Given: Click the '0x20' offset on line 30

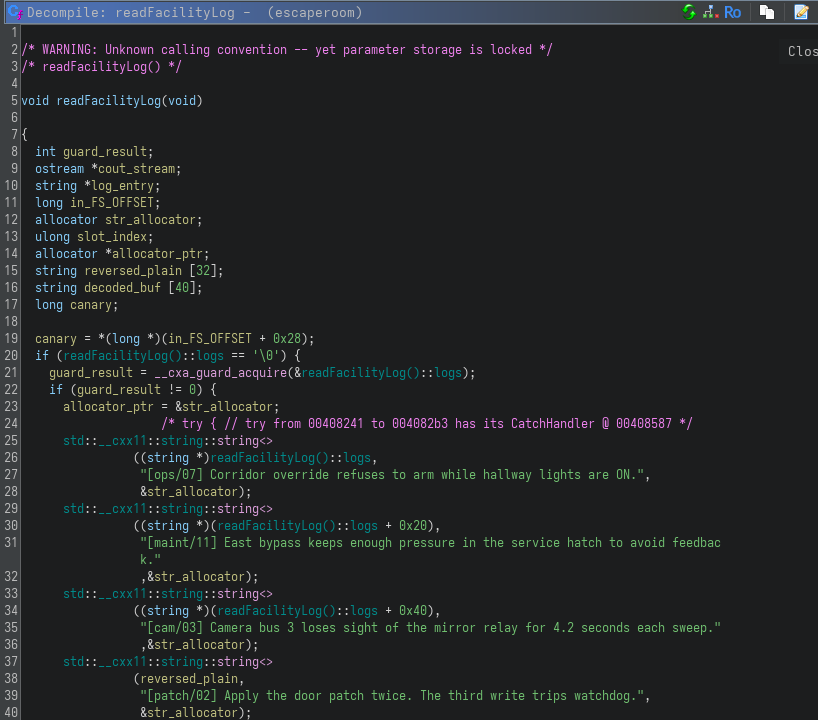Looking at the screenshot, I should (413, 526).
